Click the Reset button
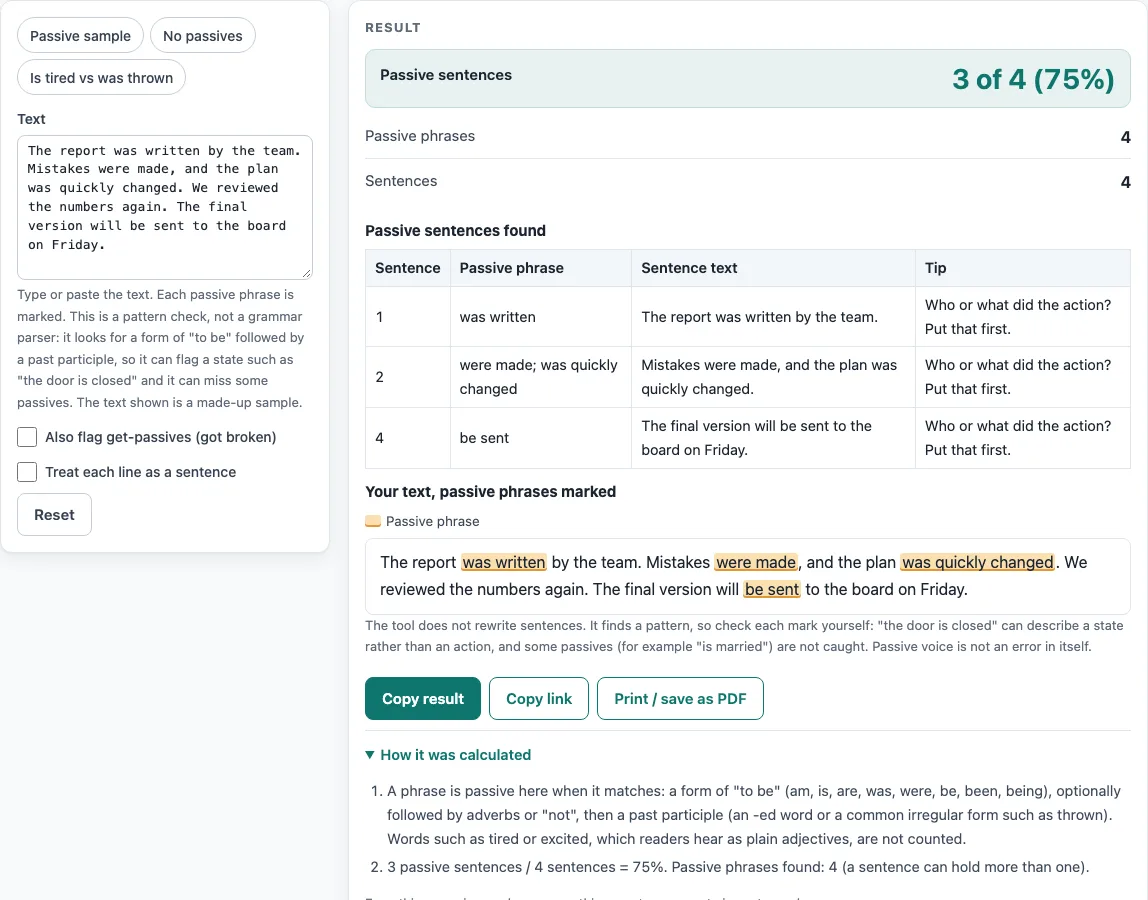1148x900 pixels. 54,515
